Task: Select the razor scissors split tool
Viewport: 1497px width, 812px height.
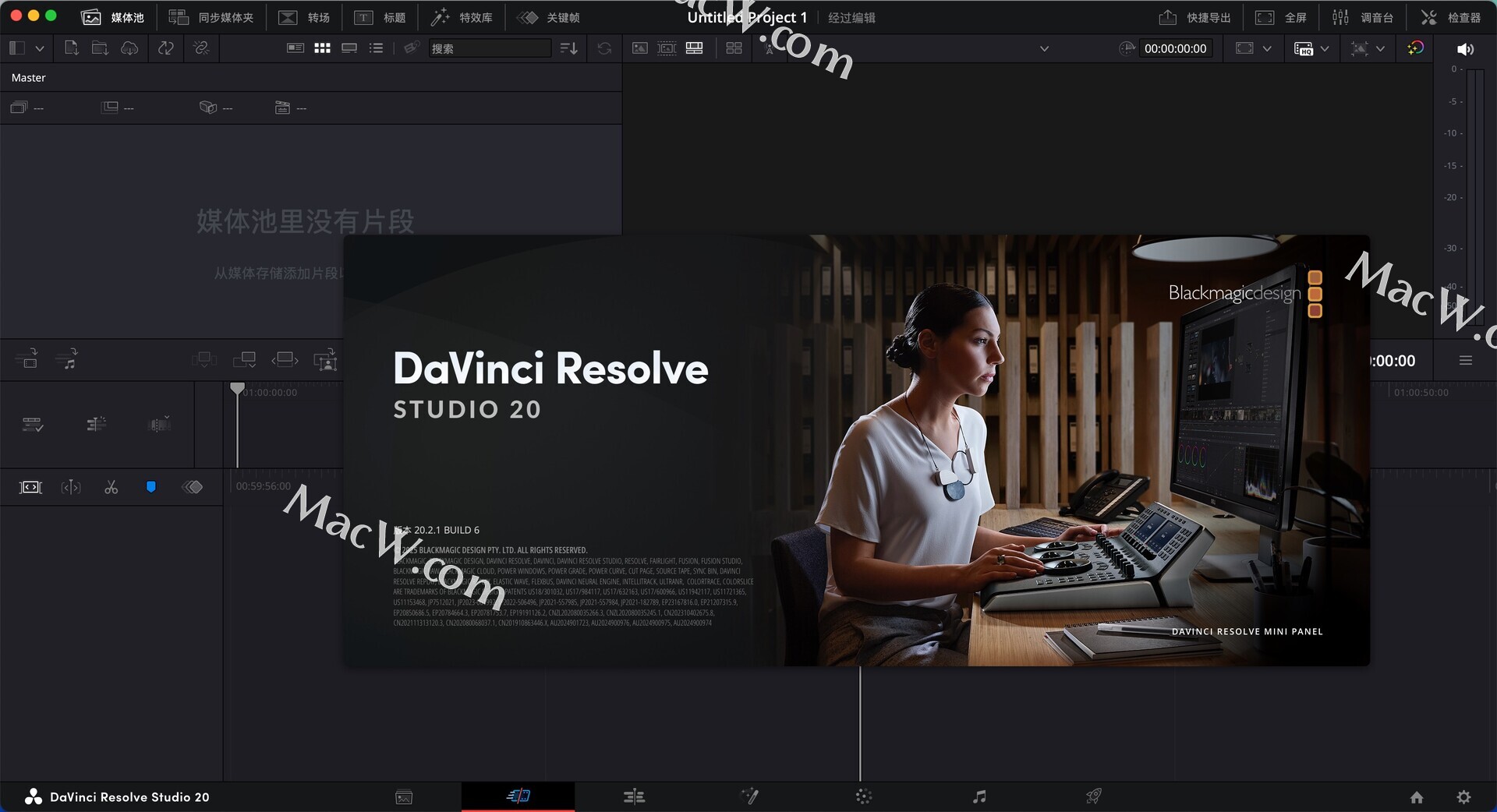Action: (111, 487)
